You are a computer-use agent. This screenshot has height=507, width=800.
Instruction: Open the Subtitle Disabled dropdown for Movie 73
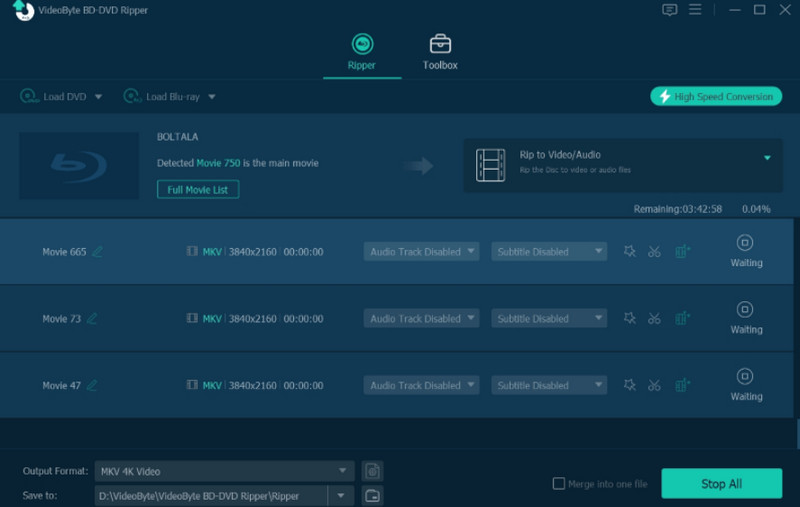point(549,319)
